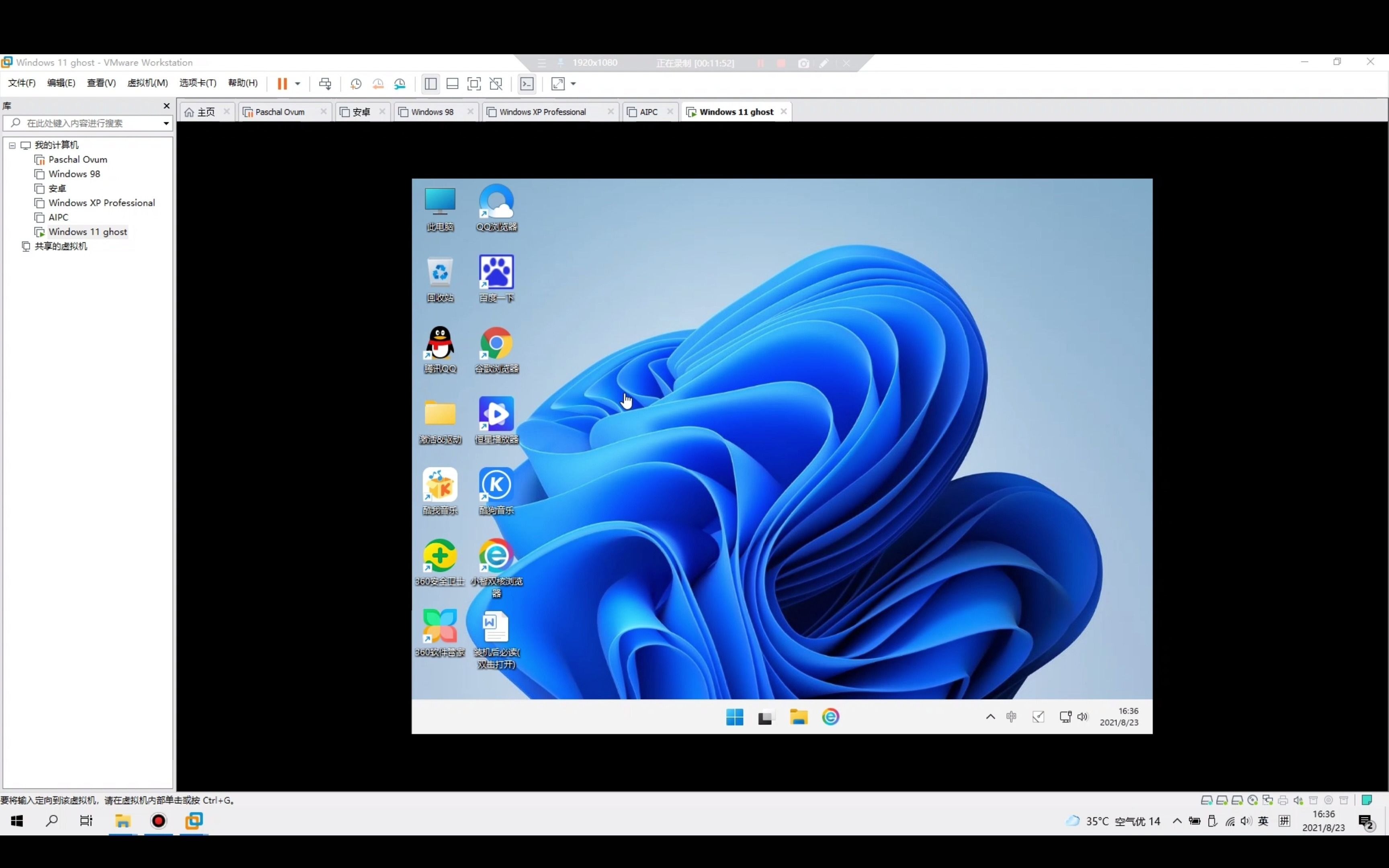The height and width of the screenshot is (868, 1389).
Task: Toggle the library sidebar view button
Action: pos(430,84)
